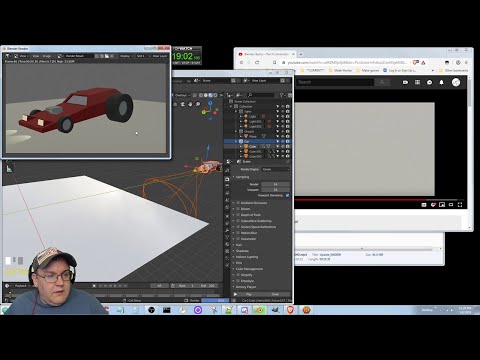Enter fullscreen on the YouTube player
Viewport: 480px width, 360px height.
460,205
